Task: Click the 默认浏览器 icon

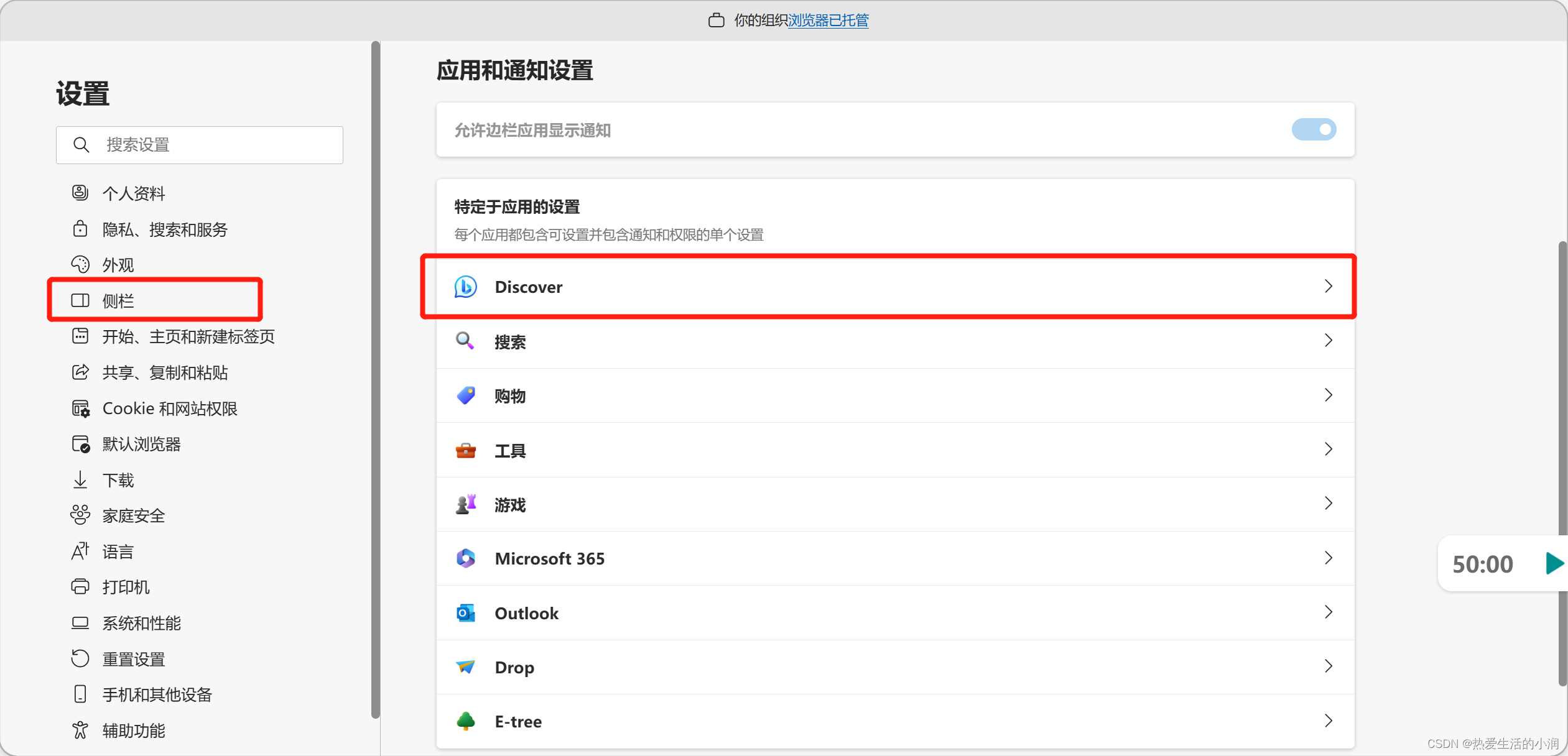Action: [x=81, y=444]
